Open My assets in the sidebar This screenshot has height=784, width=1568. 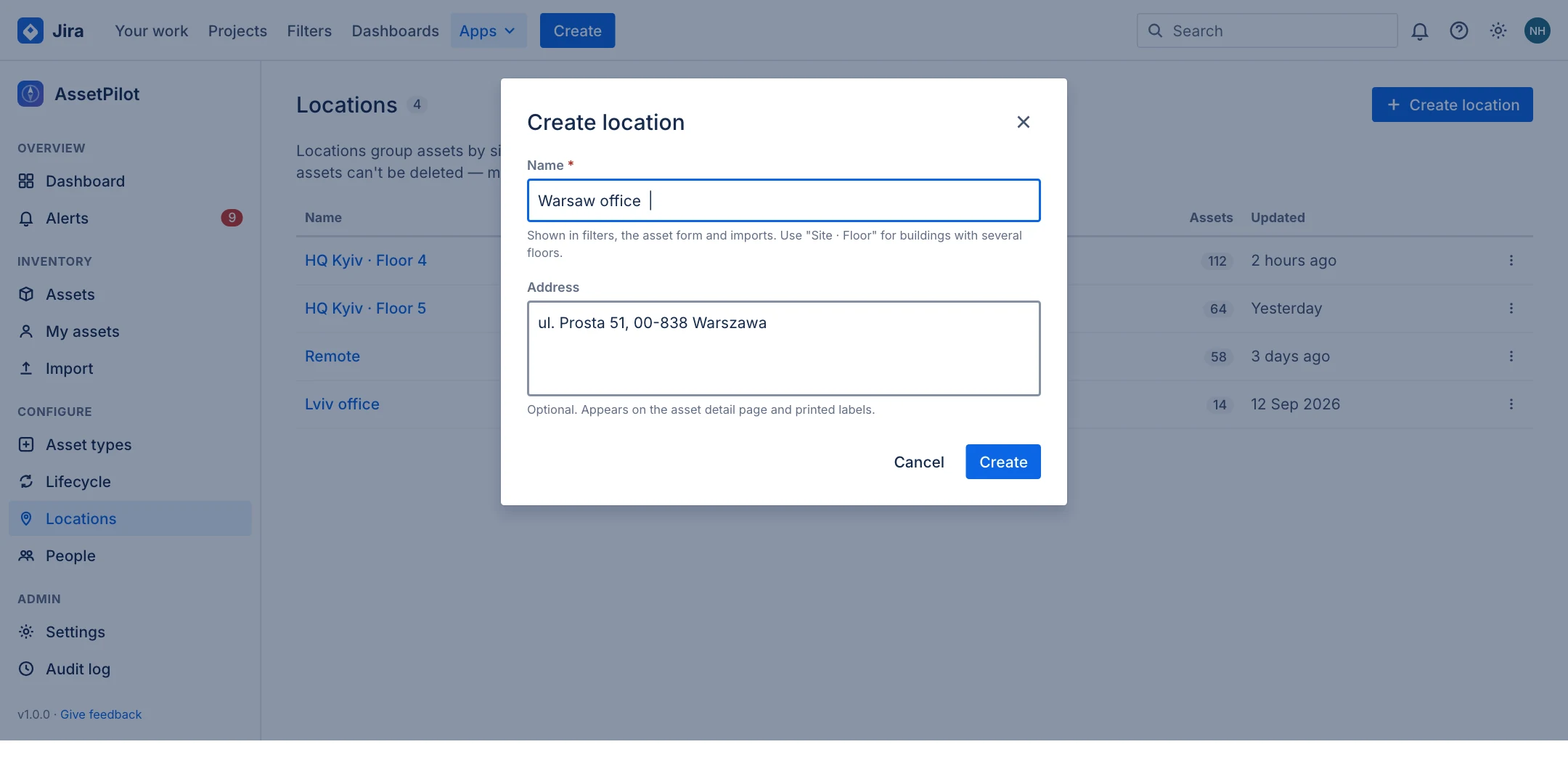click(x=130, y=331)
